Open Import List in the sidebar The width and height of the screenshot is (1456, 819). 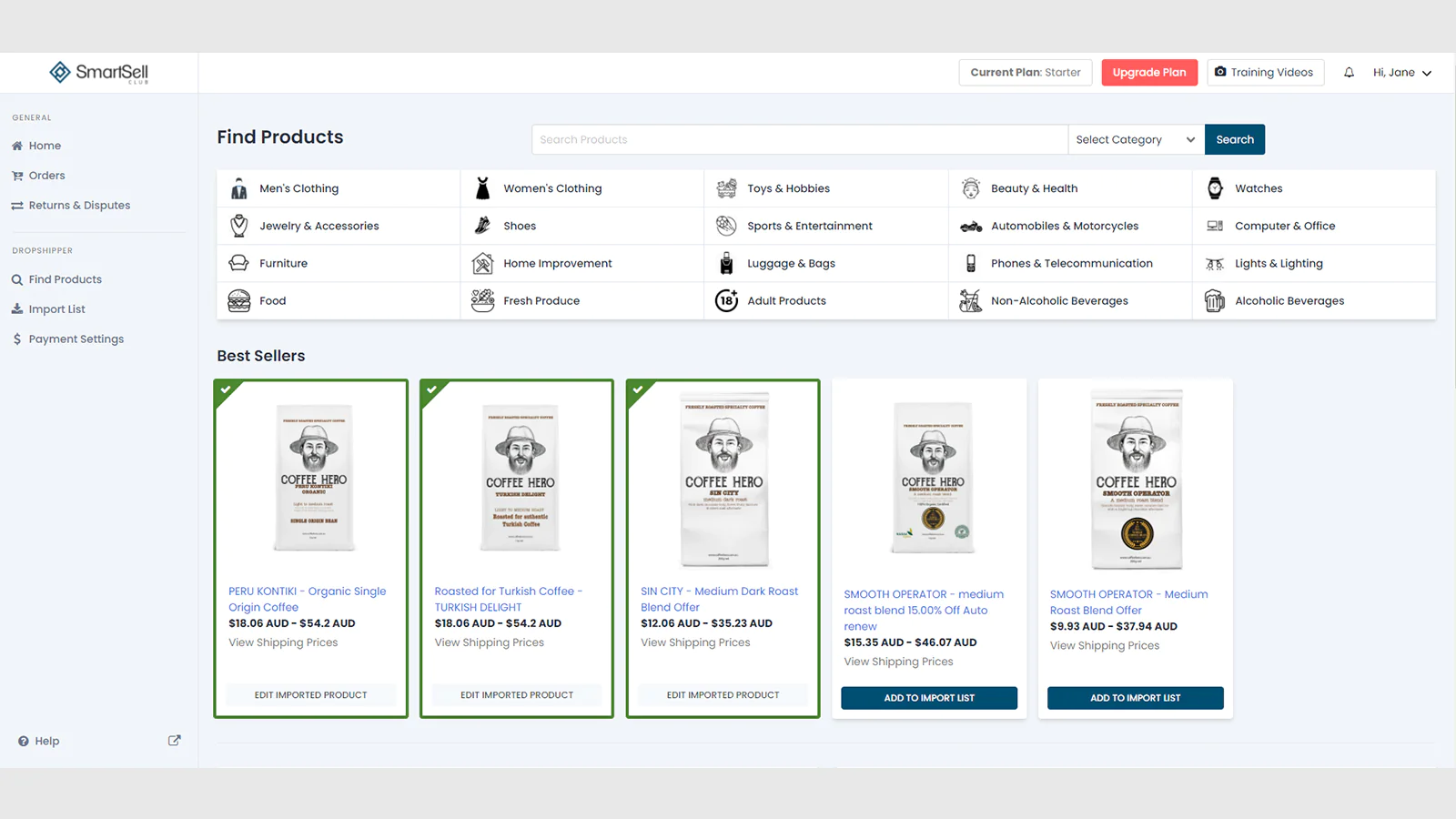[x=56, y=309]
